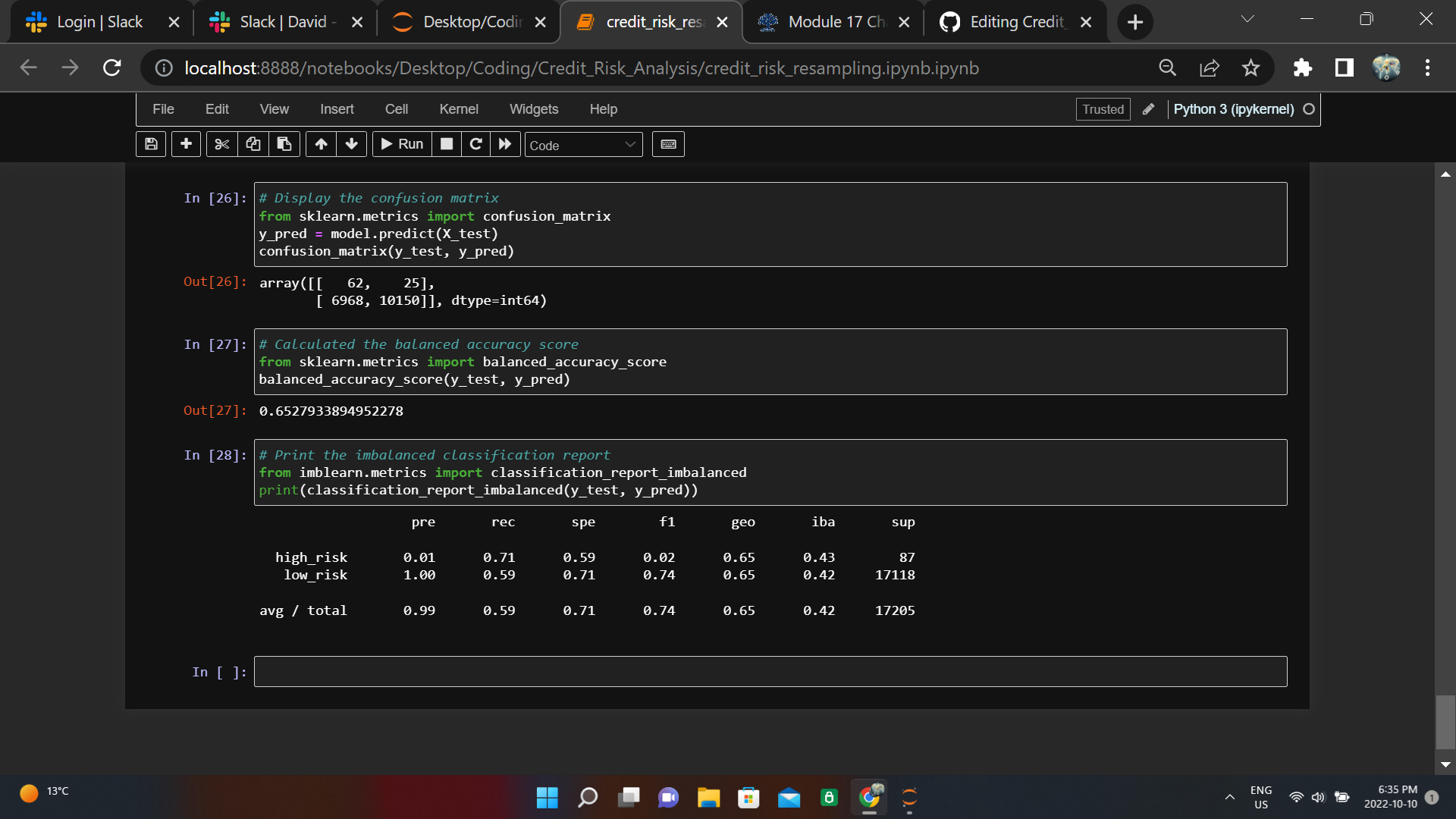Check the kernel status indicator circle
Image resolution: width=1456 pixels, height=819 pixels.
pyautogui.click(x=1309, y=109)
